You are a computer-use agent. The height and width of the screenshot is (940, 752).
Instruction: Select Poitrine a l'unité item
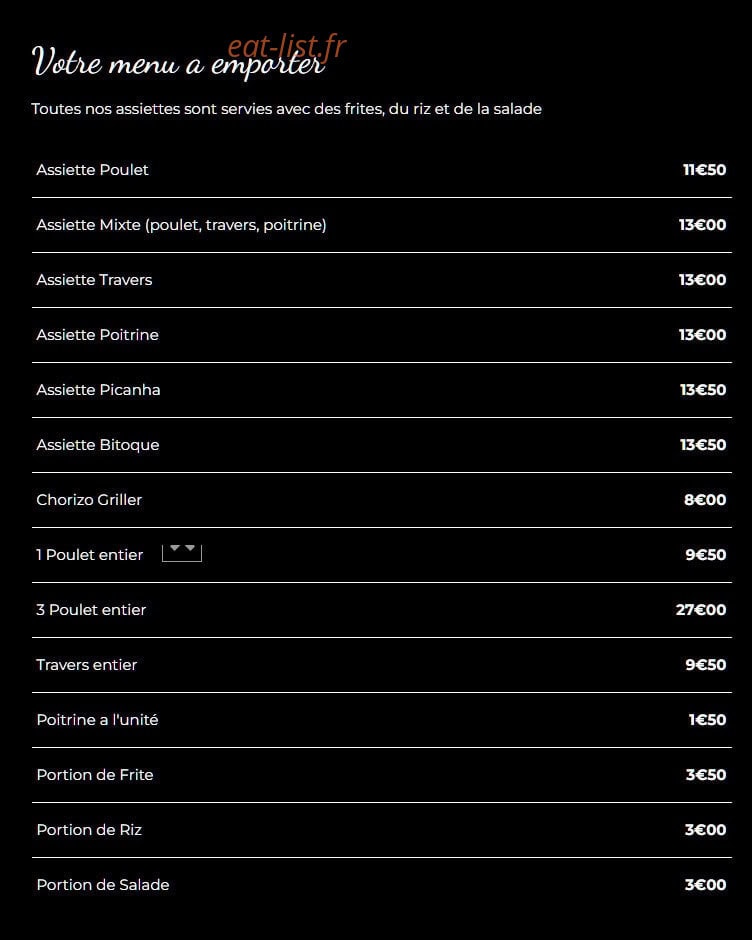tap(381, 720)
